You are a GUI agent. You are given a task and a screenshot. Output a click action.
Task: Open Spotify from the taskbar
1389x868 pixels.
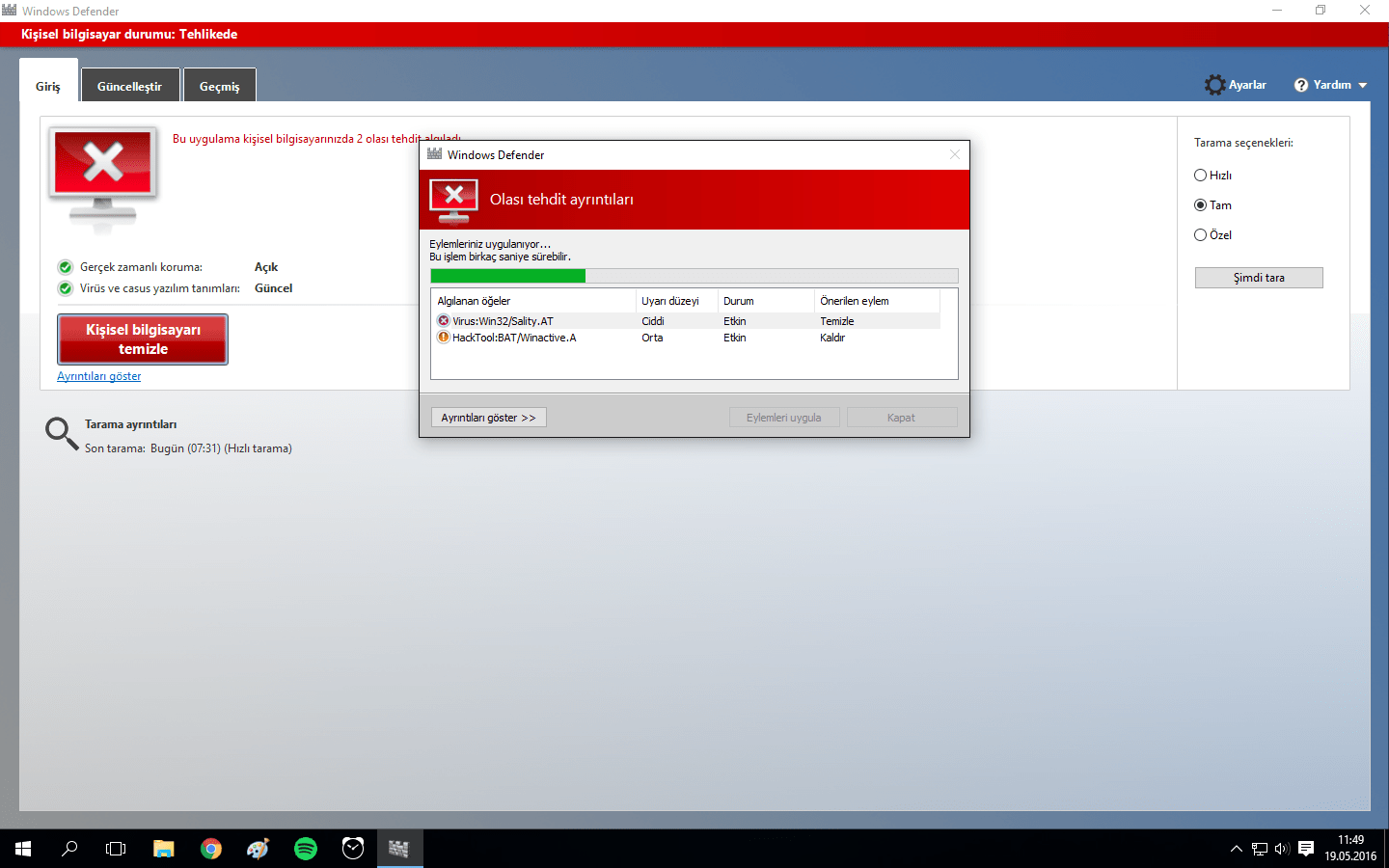tap(306, 849)
